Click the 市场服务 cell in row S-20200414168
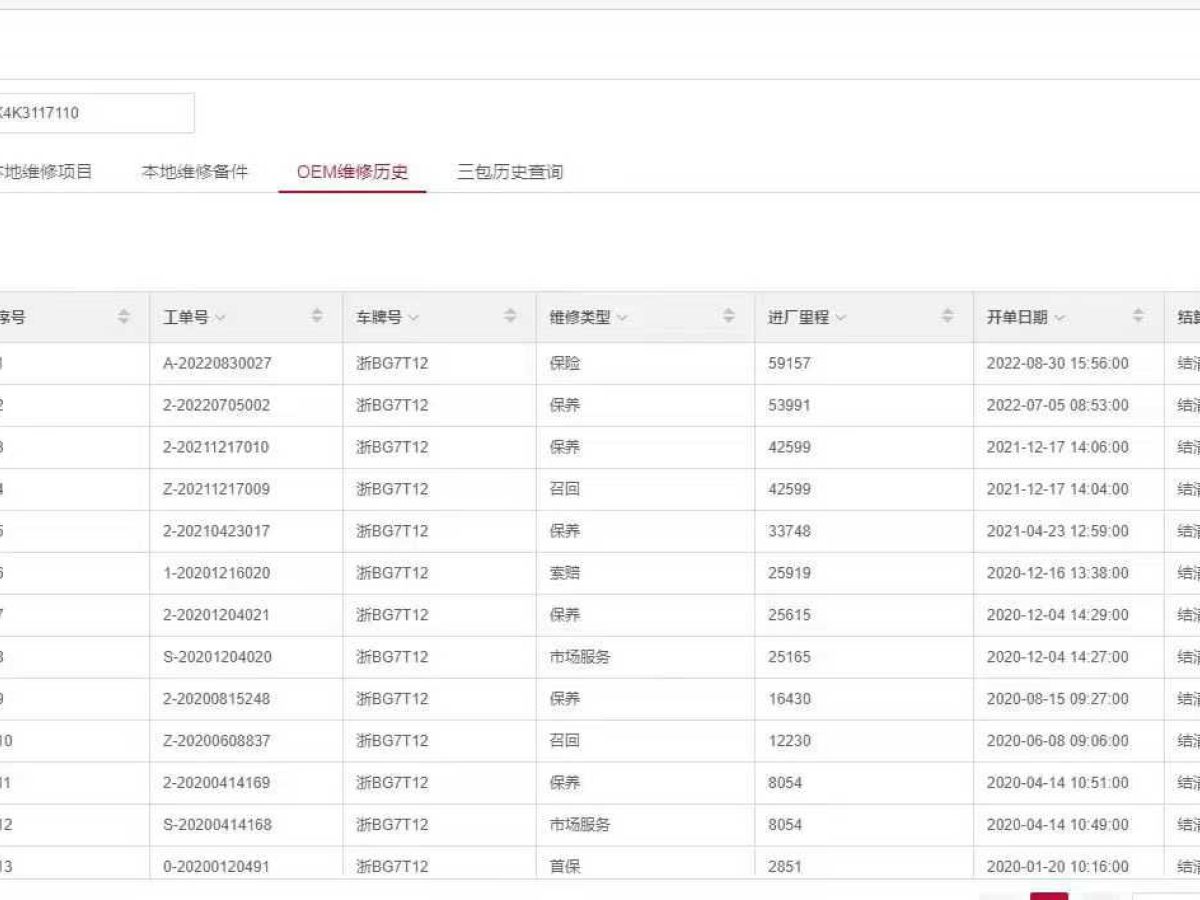This screenshot has width=1200, height=900. (x=580, y=825)
